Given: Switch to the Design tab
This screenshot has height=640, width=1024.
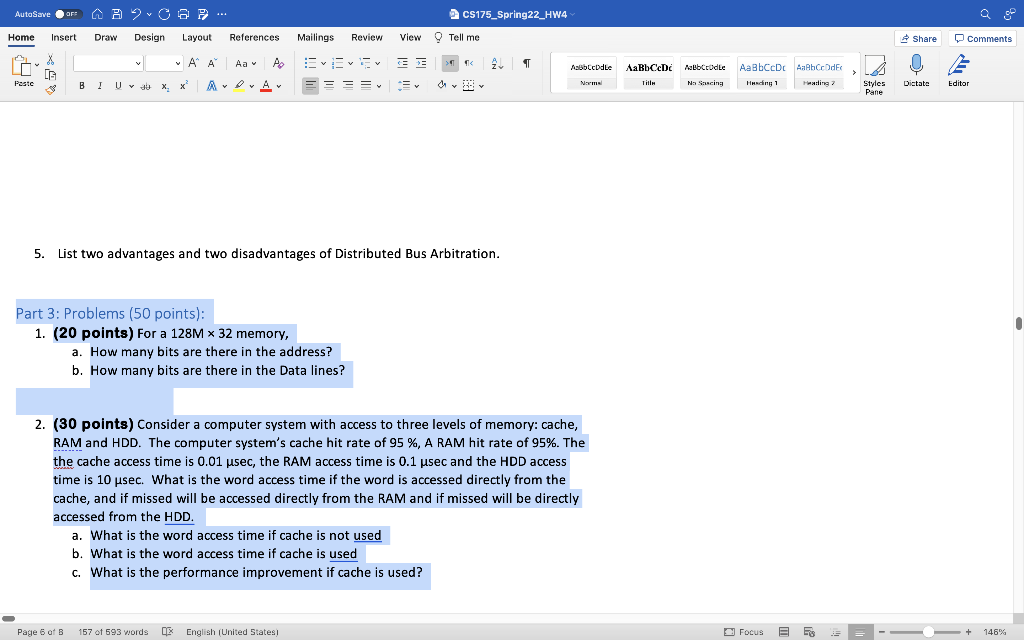Looking at the screenshot, I should click(x=150, y=37).
